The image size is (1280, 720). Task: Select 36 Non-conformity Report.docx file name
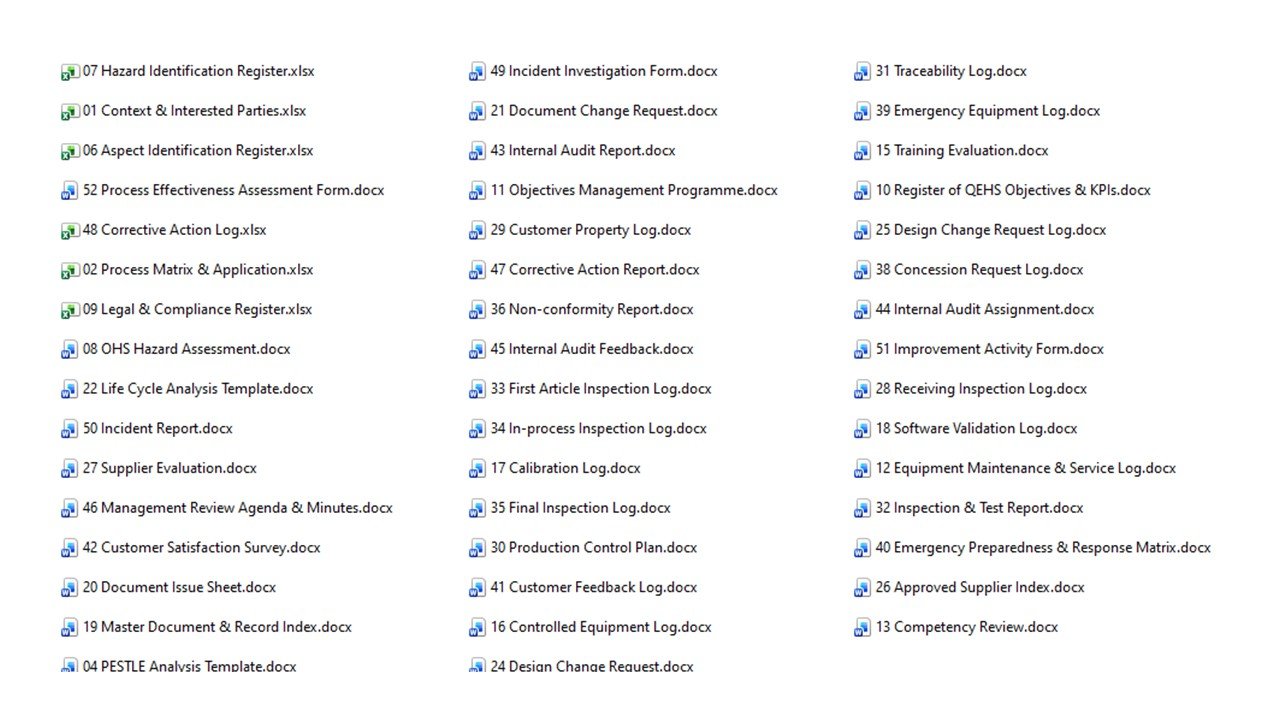click(591, 310)
